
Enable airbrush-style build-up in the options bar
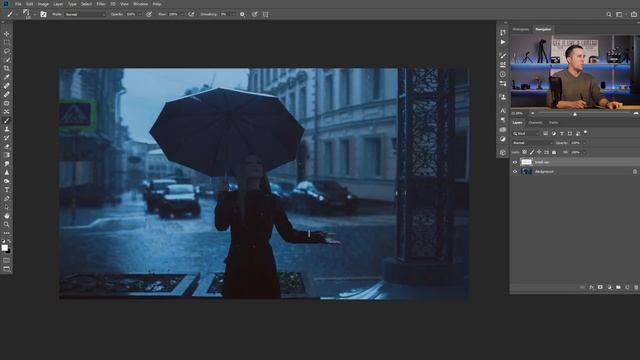191,14
